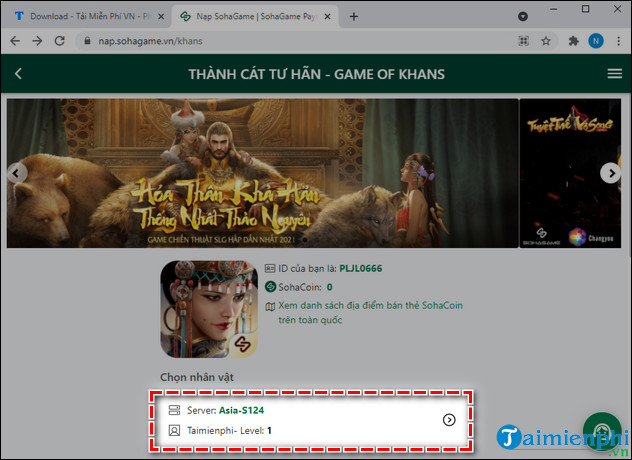632x460 pixels.
Task: Close the Tải Miễn Phí VN tab
Action: [x=161, y=17]
